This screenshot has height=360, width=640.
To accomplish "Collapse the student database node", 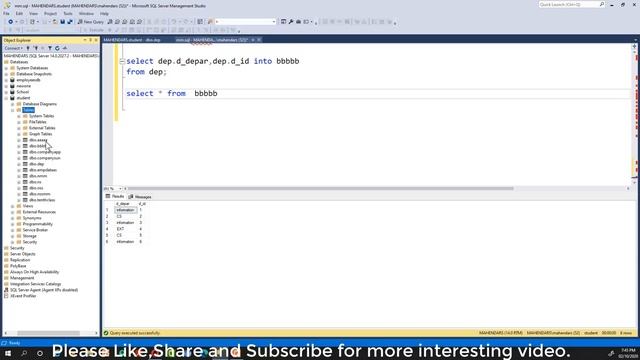I will tap(7, 98).
